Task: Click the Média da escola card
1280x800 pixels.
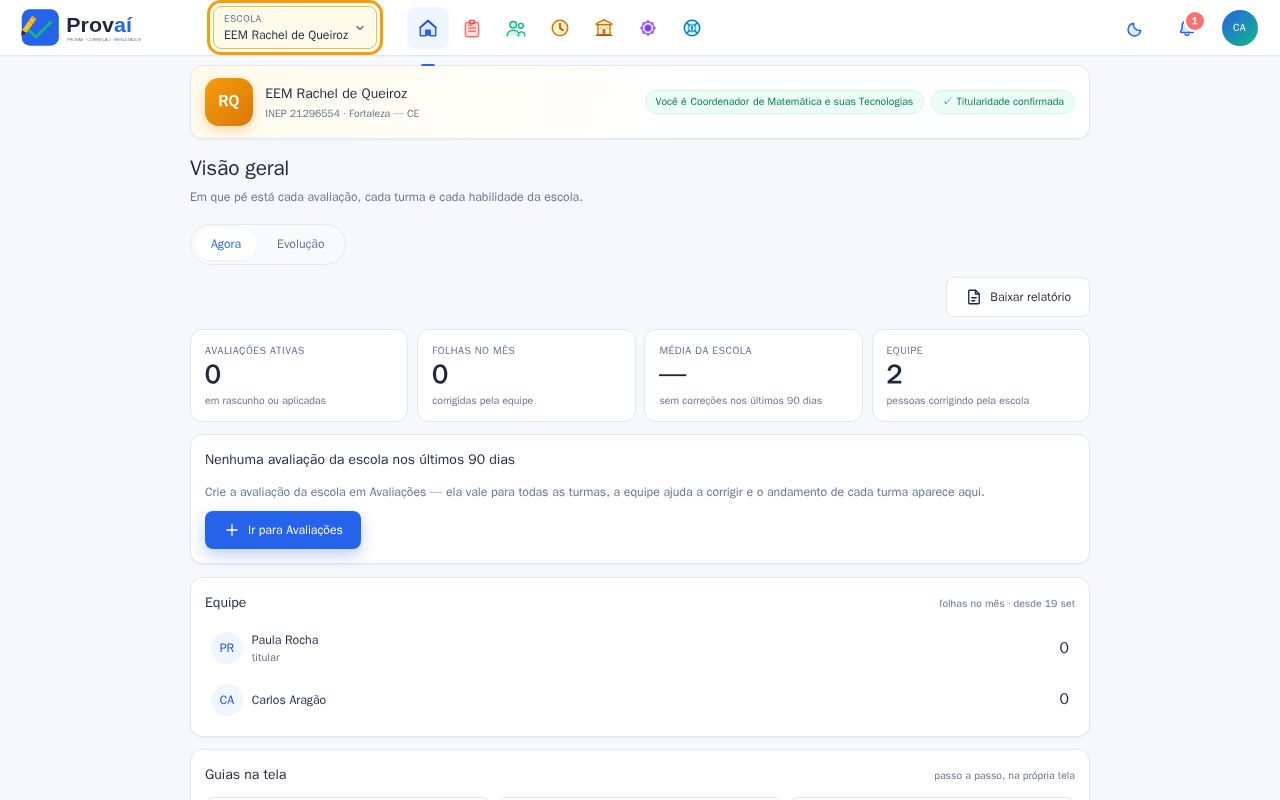Action: click(x=753, y=376)
